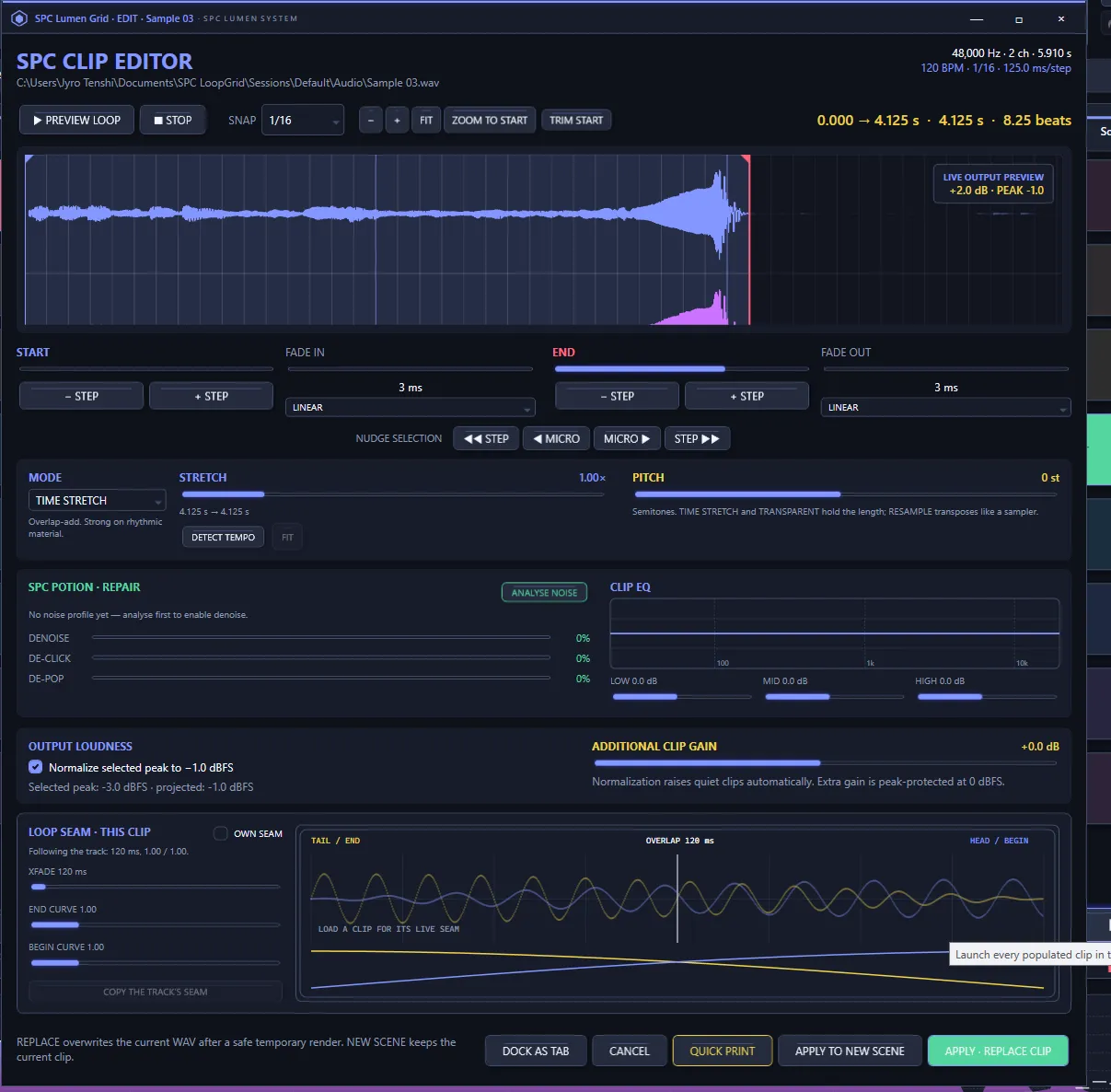Viewport: 1111px width, 1092px height.
Task: Adjust the End position slider
Action: [x=681, y=369]
